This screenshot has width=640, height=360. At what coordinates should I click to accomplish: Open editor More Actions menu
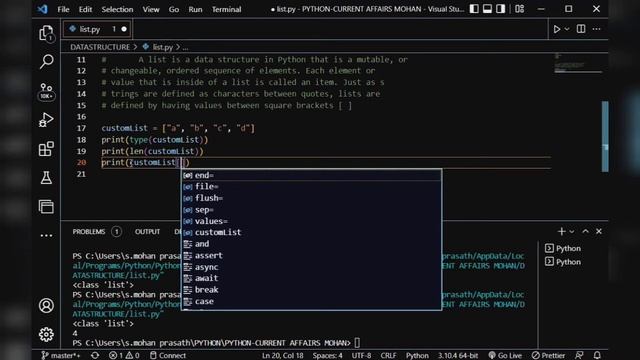596,29
